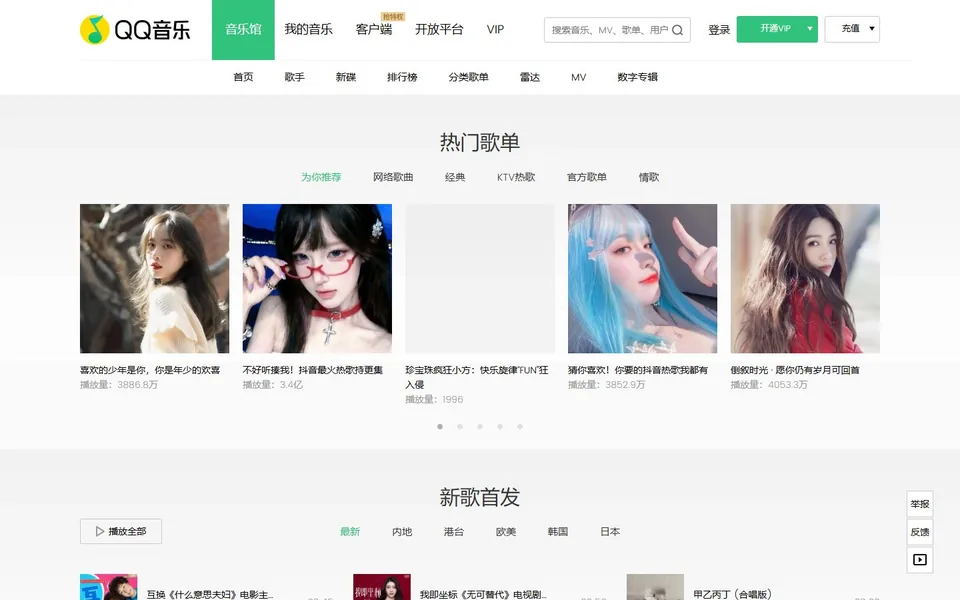The image size is (960, 600).
Task: Open the 开放平台 tab
Action: [439, 29]
